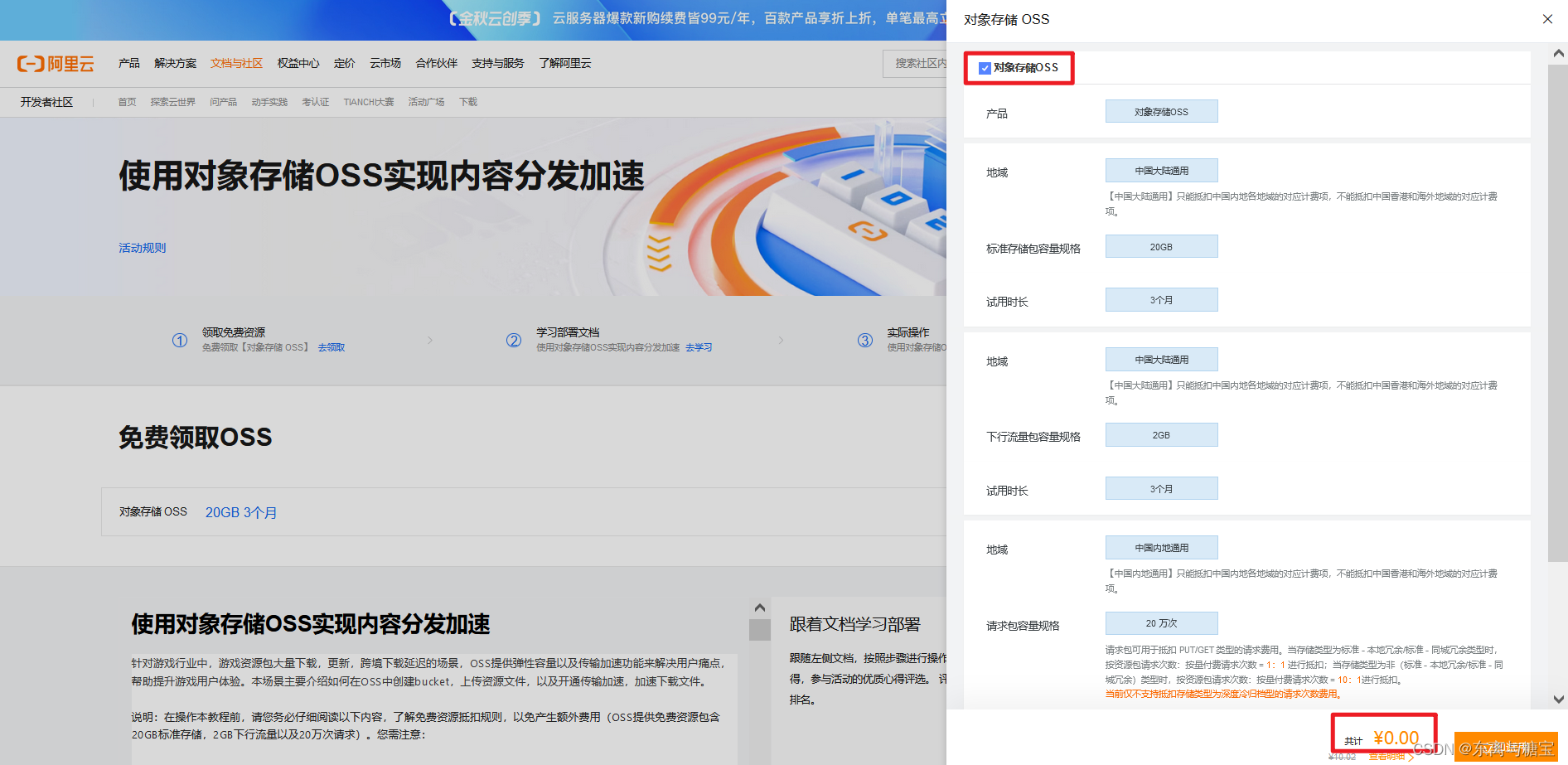Screen dimensions: 1568x765
Task: Open the 云市场 menu
Action: (385, 63)
